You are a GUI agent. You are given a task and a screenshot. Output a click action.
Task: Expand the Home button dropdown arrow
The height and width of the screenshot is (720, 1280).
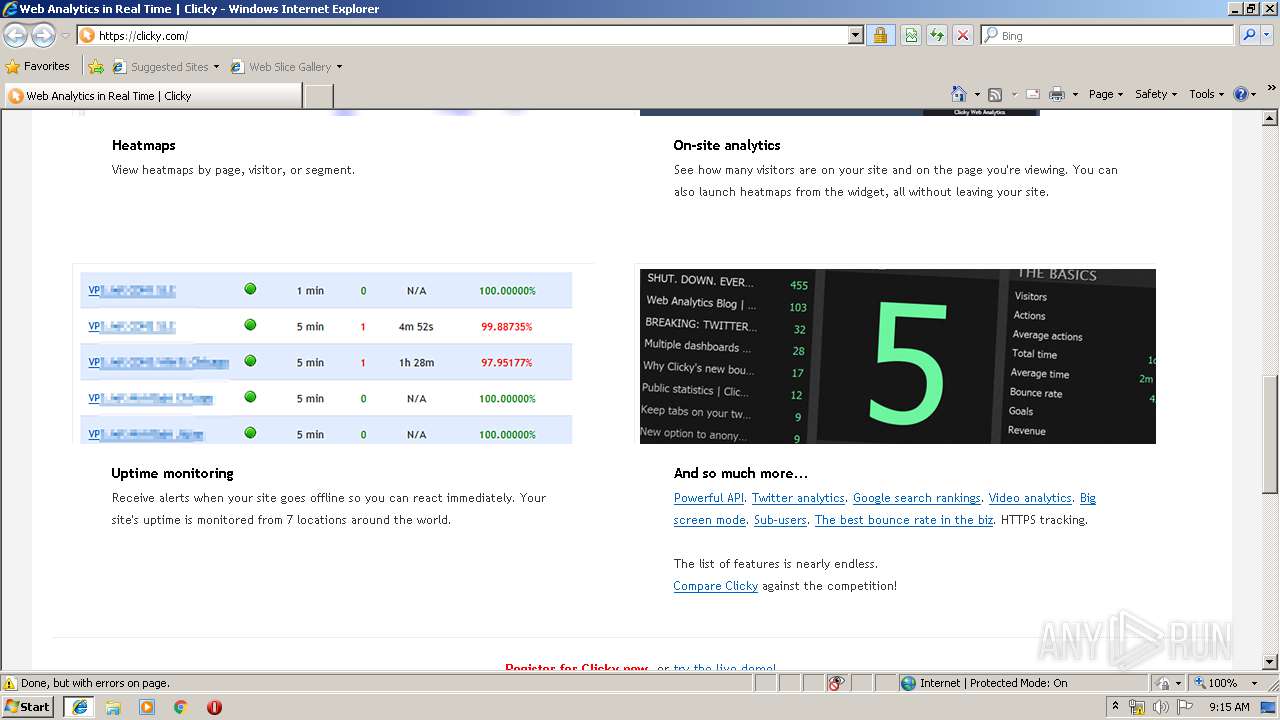pos(977,95)
